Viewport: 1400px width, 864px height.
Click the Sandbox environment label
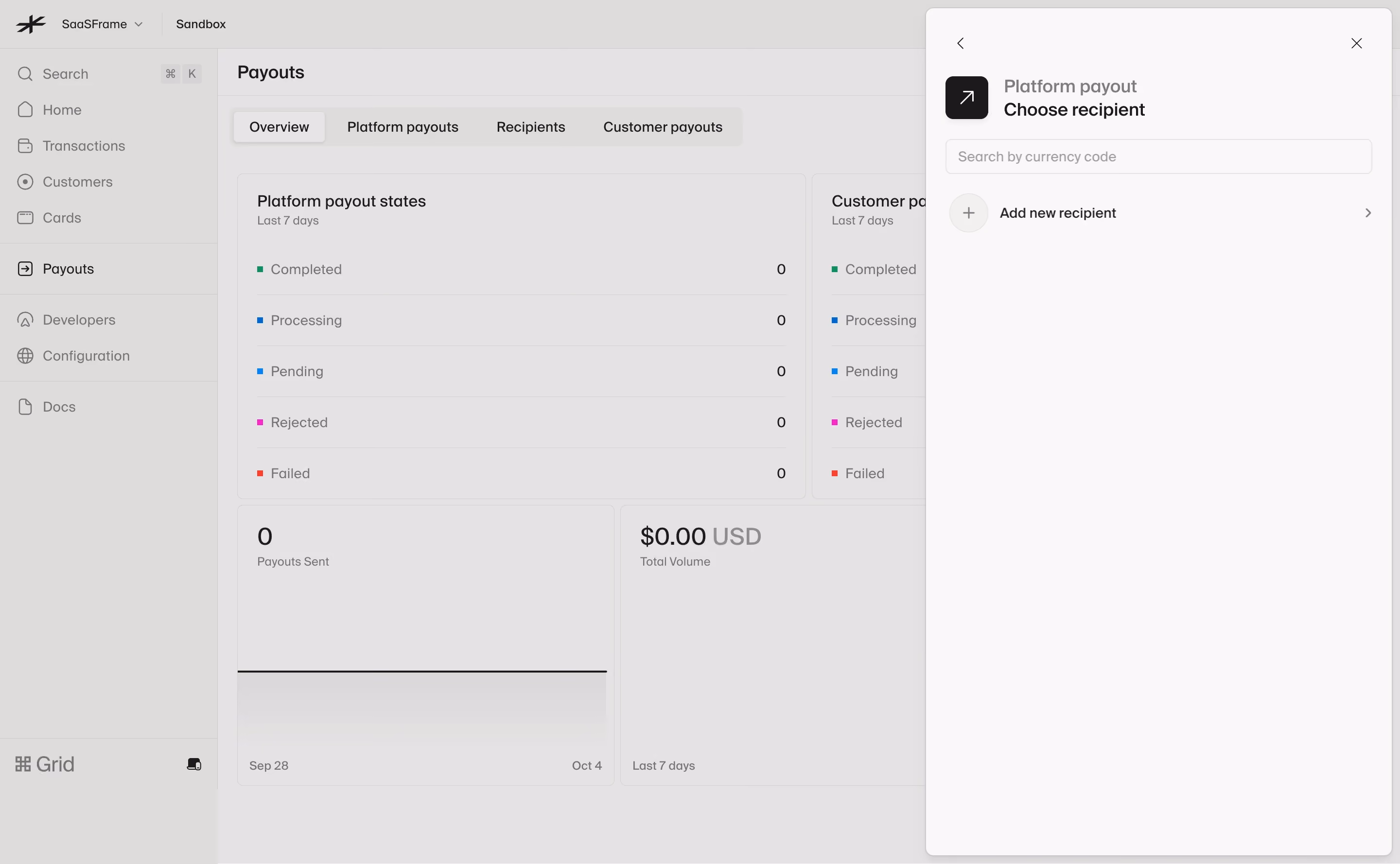(x=201, y=24)
